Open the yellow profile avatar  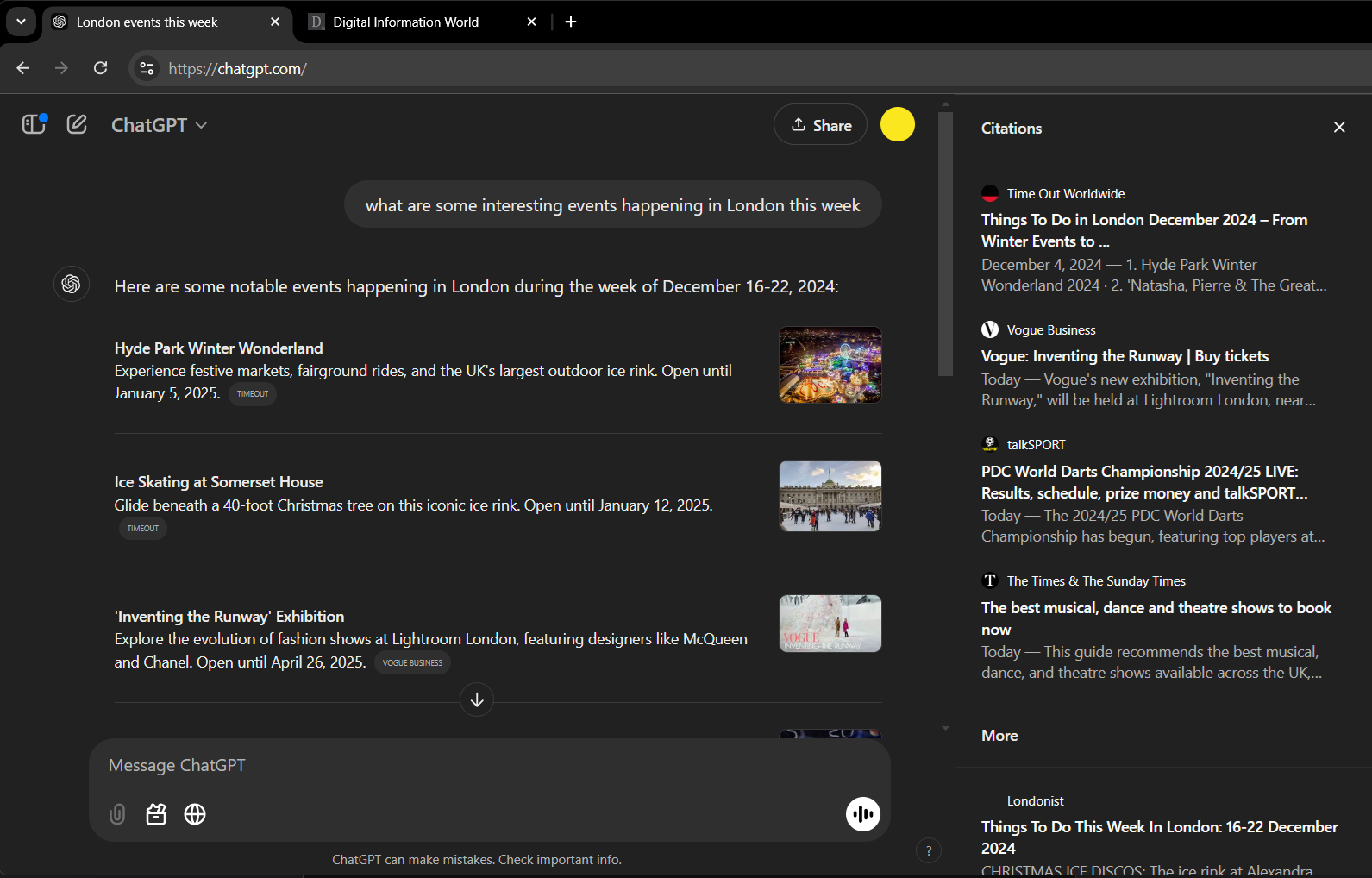897,124
